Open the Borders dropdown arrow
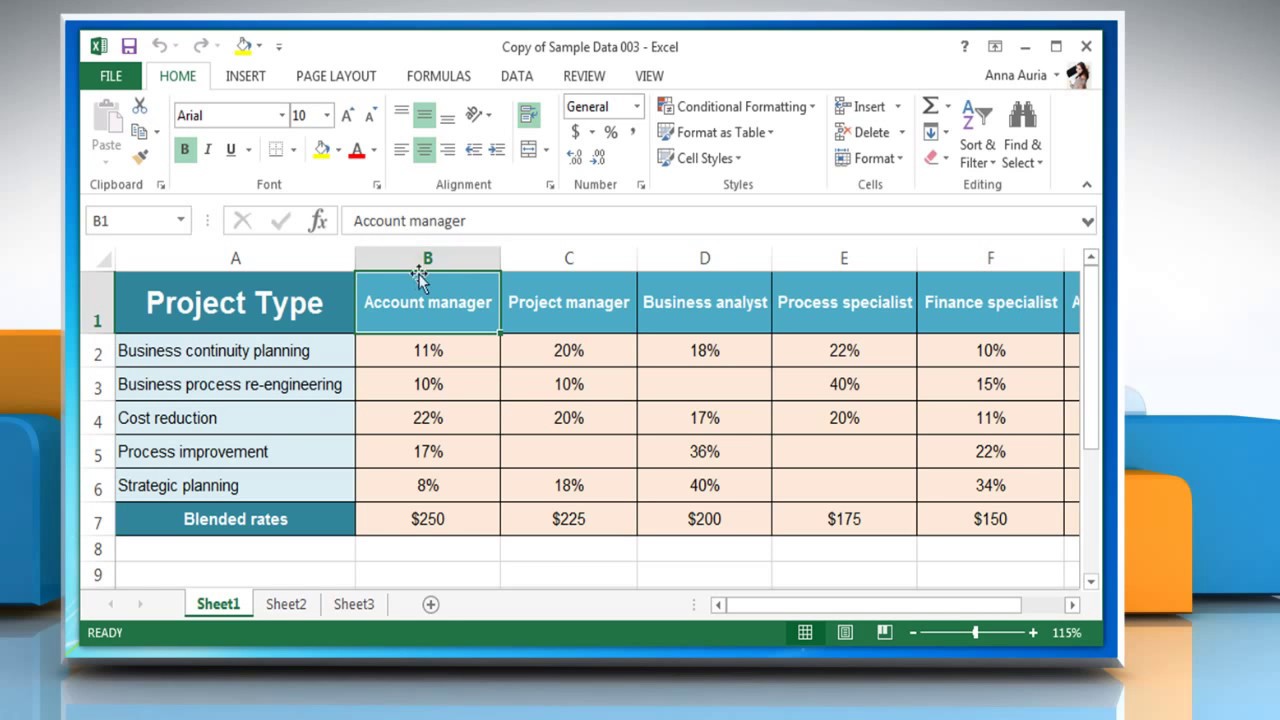The height and width of the screenshot is (720, 1280). [293, 150]
